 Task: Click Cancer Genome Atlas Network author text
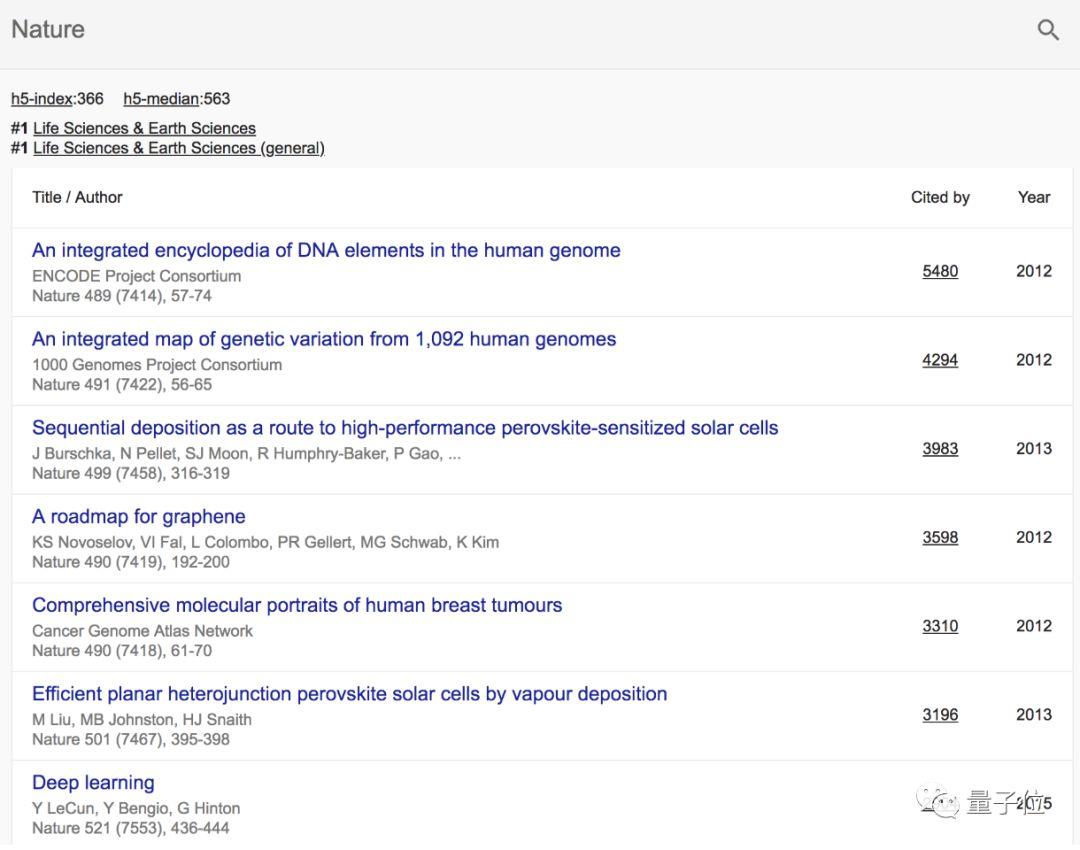click(143, 631)
